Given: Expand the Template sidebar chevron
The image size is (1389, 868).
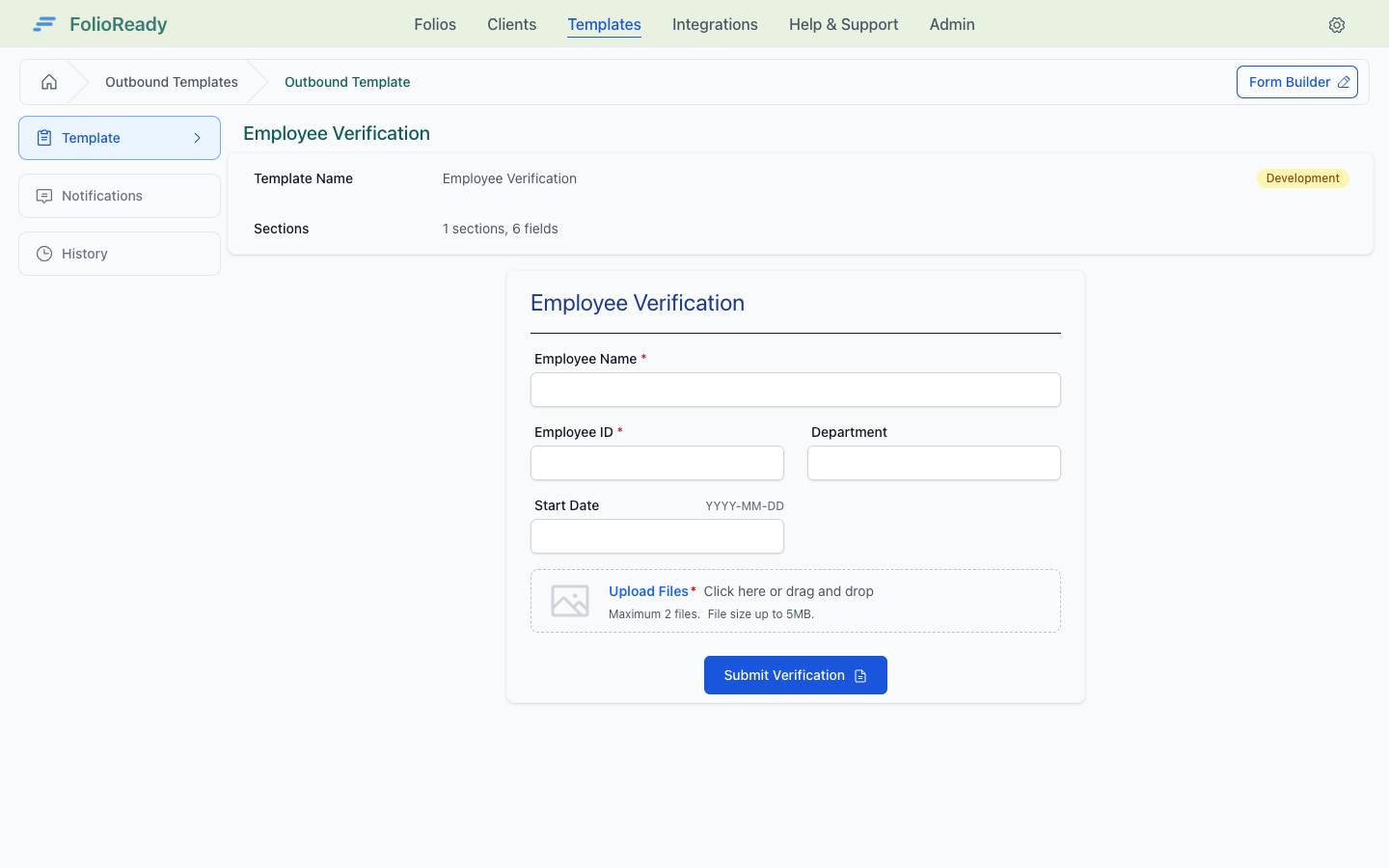Looking at the screenshot, I should coord(198,138).
